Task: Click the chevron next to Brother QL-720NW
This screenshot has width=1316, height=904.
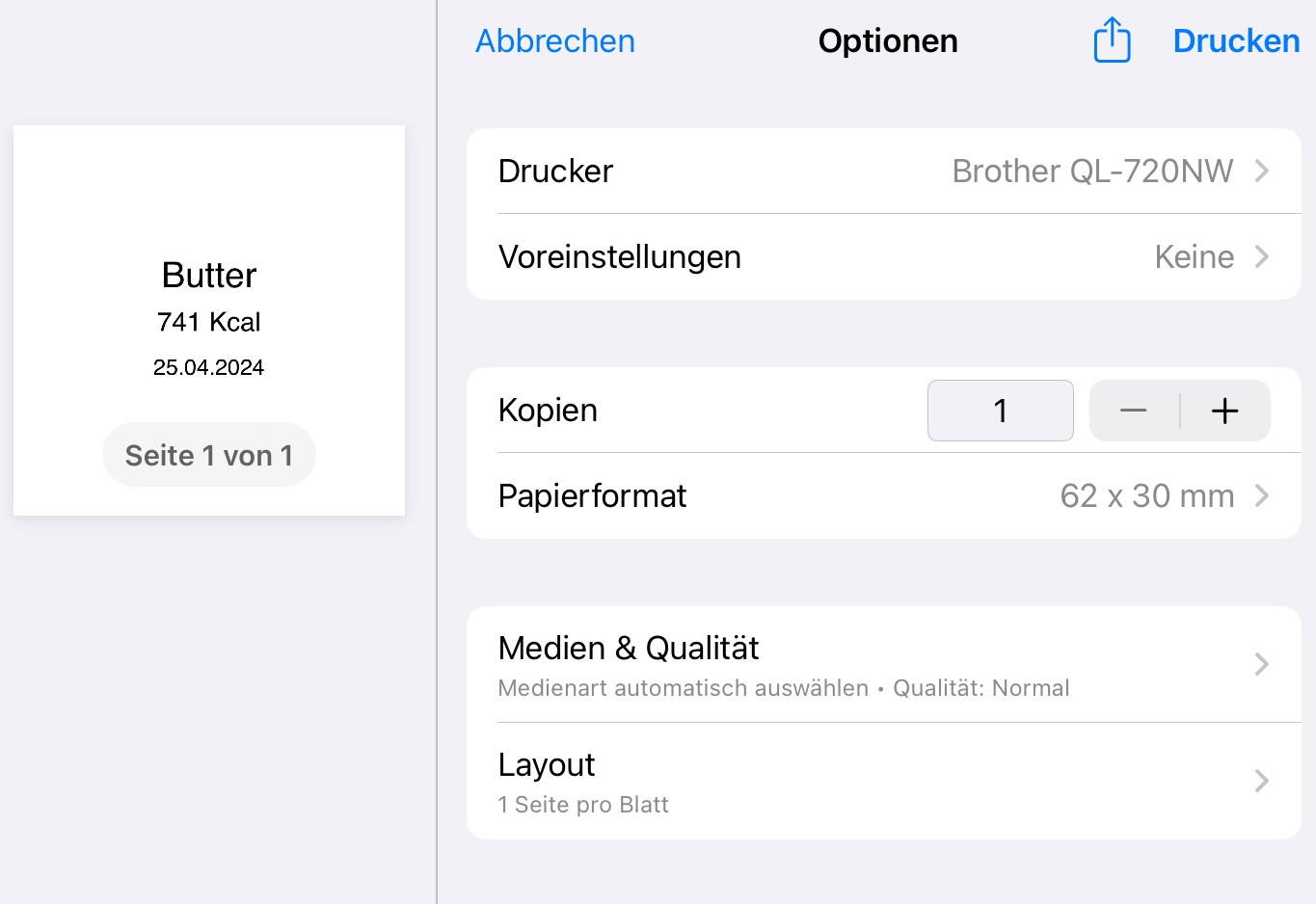Action: pos(1261,171)
